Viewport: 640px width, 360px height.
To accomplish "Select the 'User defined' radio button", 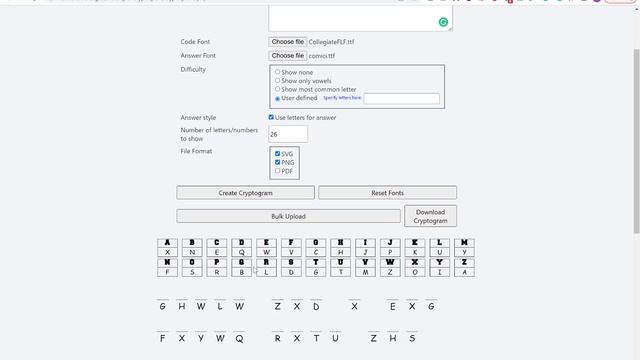I will (x=278, y=98).
